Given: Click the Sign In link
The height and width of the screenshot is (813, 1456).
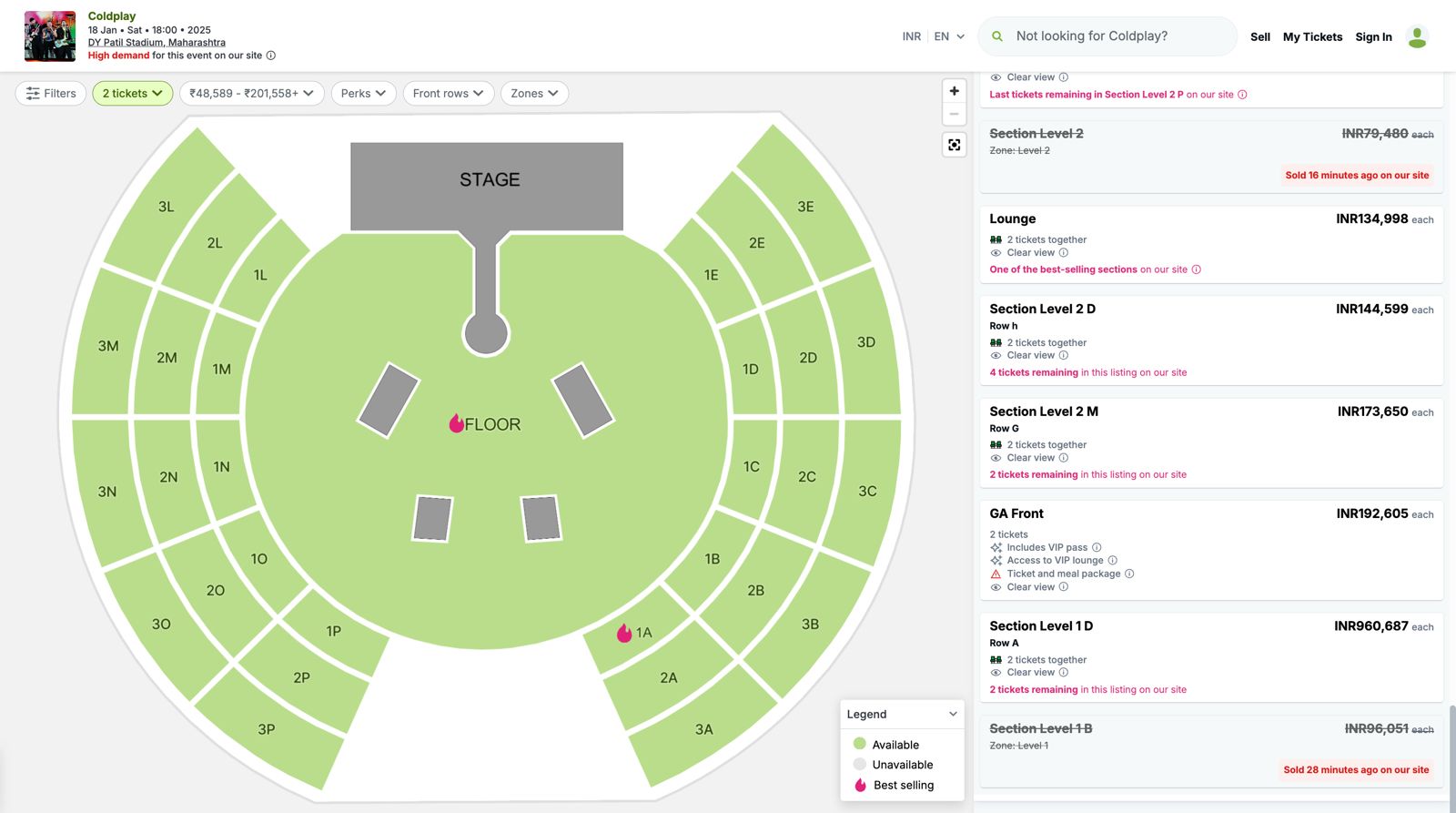Looking at the screenshot, I should coord(1373,37).
